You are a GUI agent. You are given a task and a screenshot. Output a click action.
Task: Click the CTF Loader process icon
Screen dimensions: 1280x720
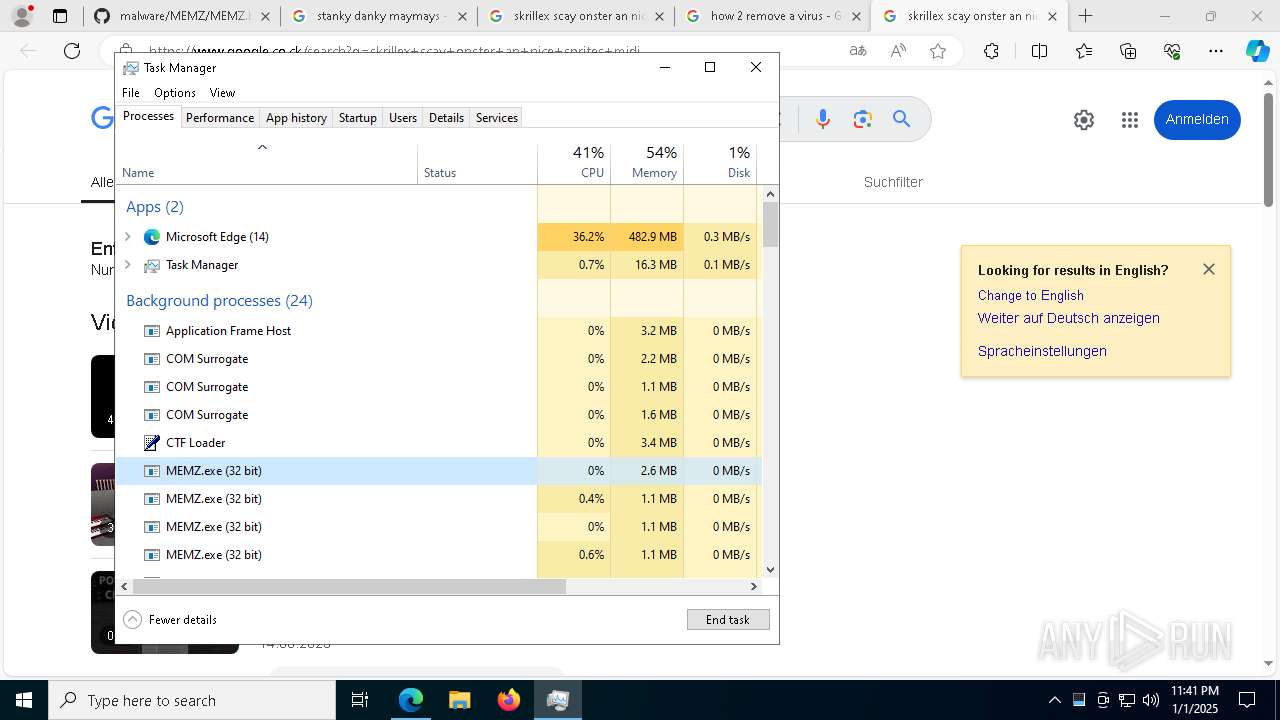point(152,443)
